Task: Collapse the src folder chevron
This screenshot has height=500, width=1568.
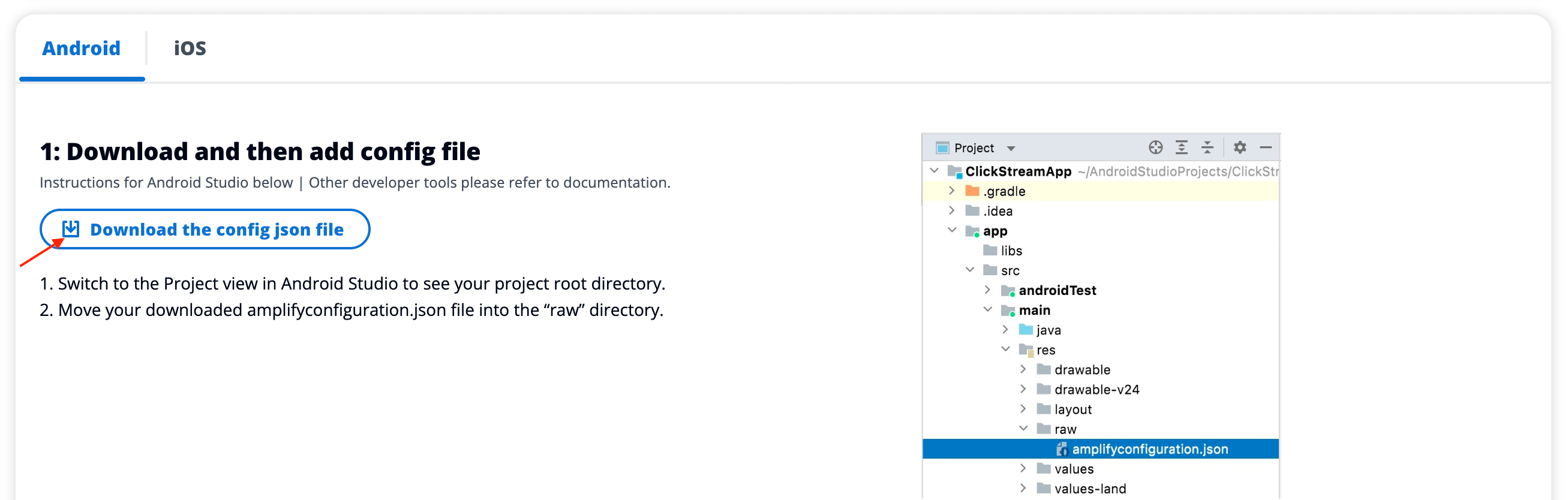Action: [971, 269]
